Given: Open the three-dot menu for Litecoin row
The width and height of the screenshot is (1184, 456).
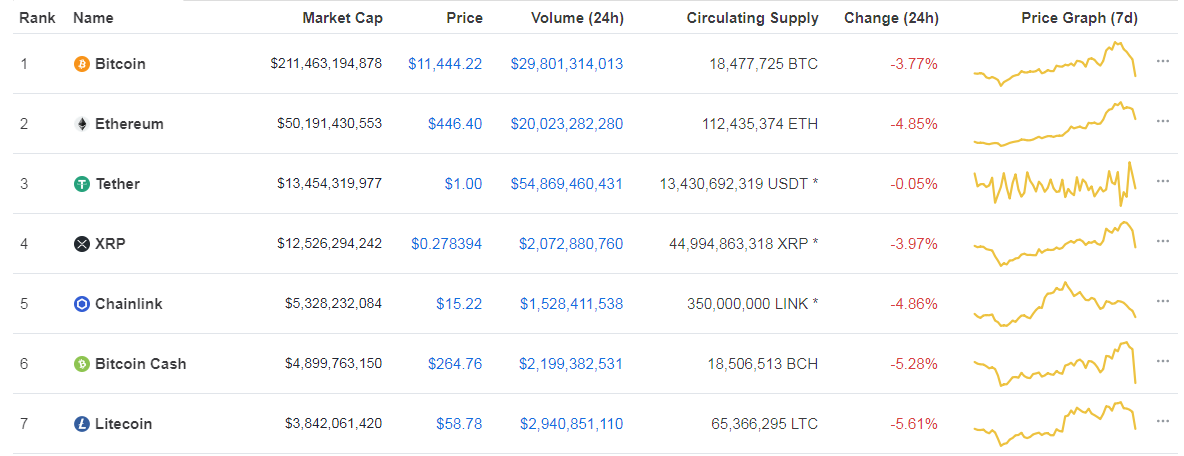Looking at the screenshot, I should [x=1162, y=421].
